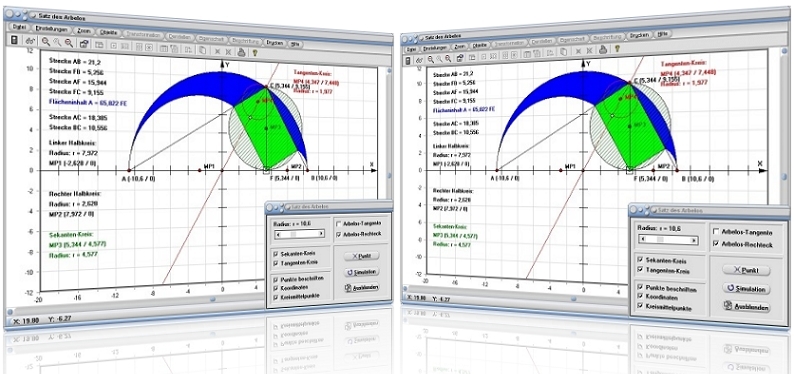Enable Arbelos-Tangente checkbox in right dialog
Image resolution: width=794 pixels, height=374 pixels.
[716, 231]
